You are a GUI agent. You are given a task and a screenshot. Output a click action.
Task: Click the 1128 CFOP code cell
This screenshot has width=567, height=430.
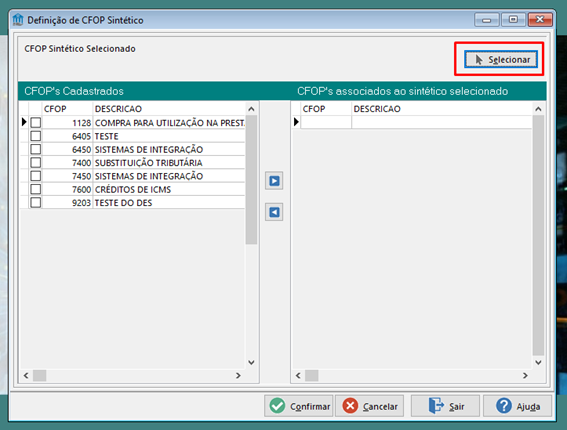coord(67,123)
